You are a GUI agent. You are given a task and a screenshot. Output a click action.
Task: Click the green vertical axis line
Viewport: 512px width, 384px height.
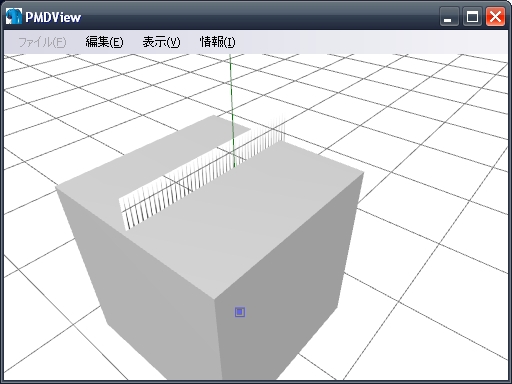click(232, 110)
